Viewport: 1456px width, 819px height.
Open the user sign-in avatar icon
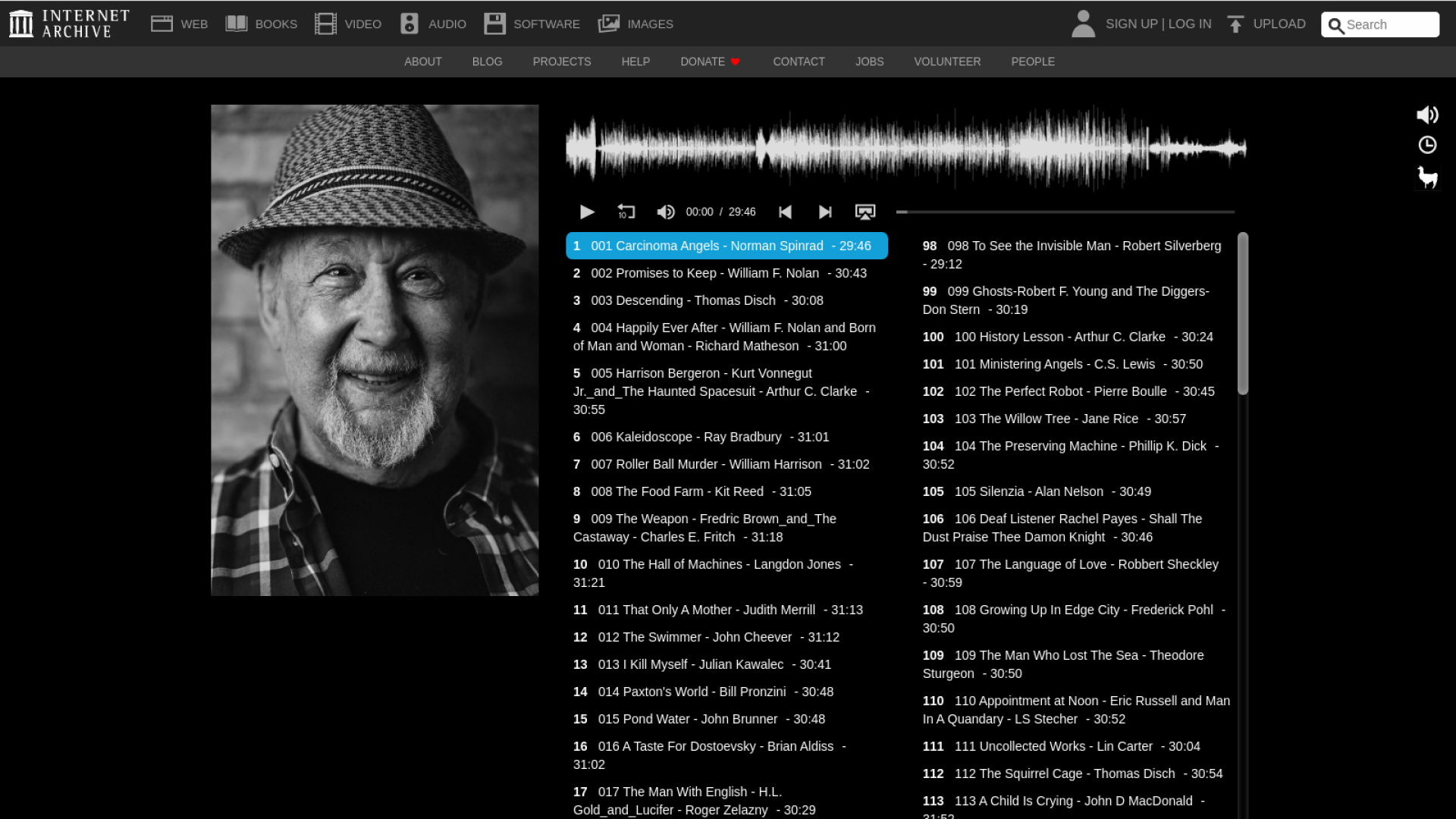pyautogui.click(x=1083, y=24)
